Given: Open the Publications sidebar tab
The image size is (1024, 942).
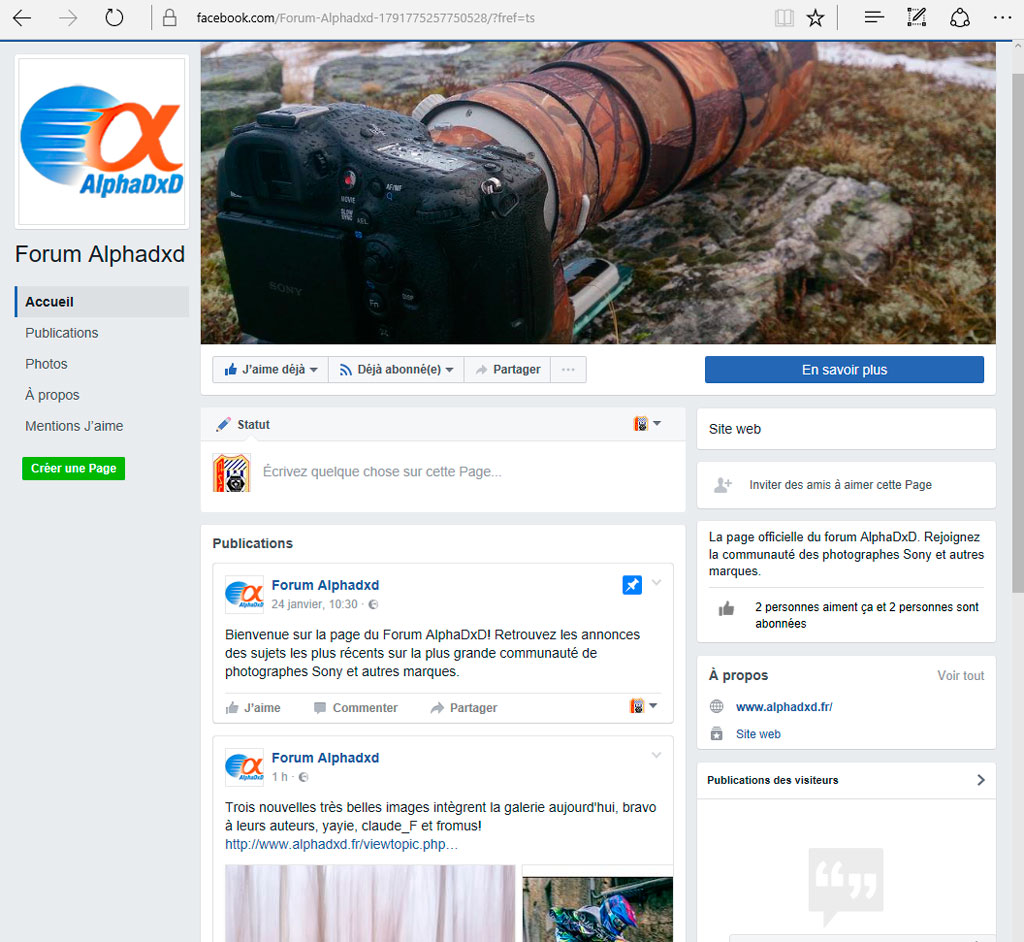Looking at the screenshot, I should [62, 333].
